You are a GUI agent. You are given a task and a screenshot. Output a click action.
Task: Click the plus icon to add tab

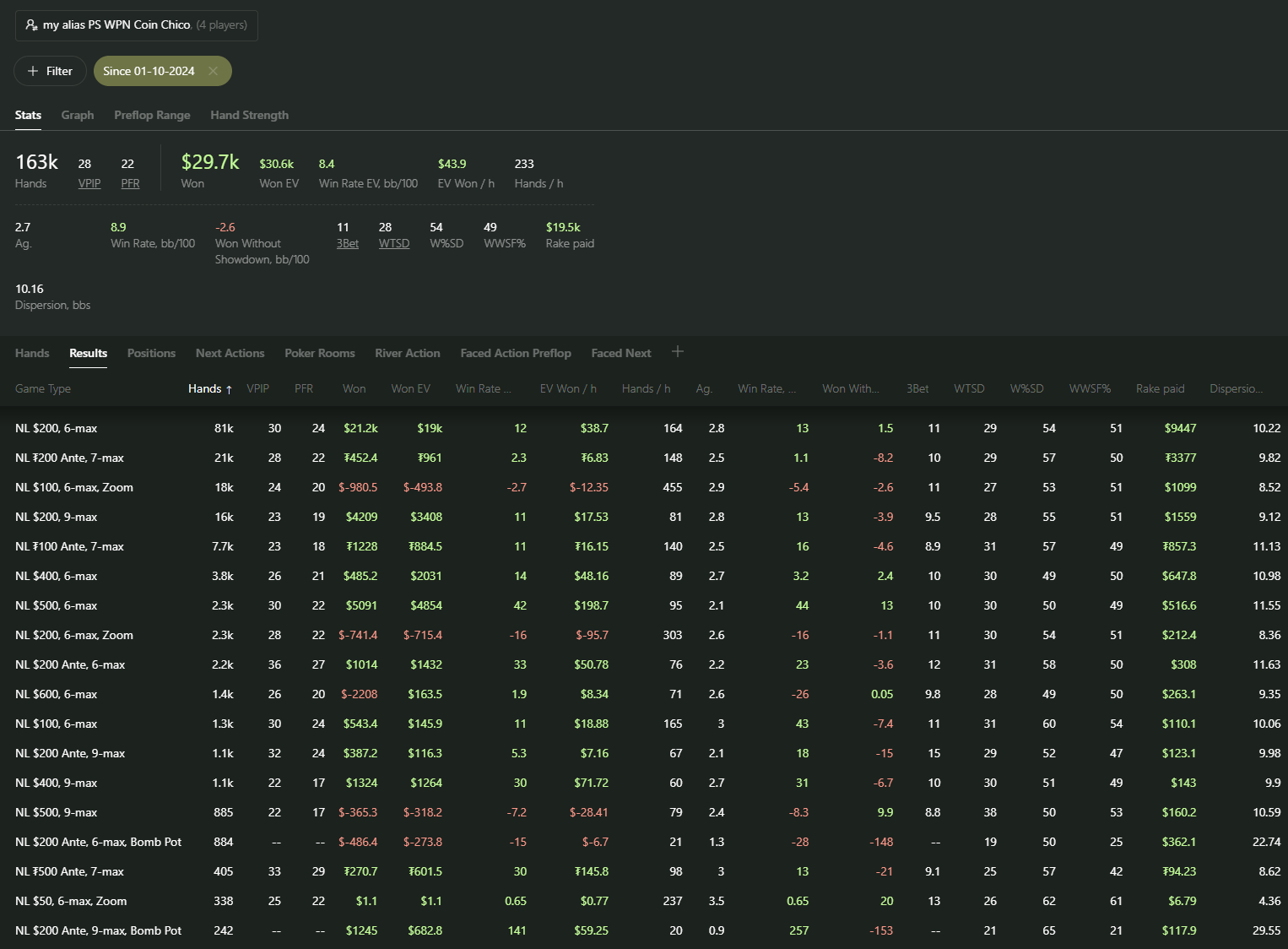[x=678, y=351]
